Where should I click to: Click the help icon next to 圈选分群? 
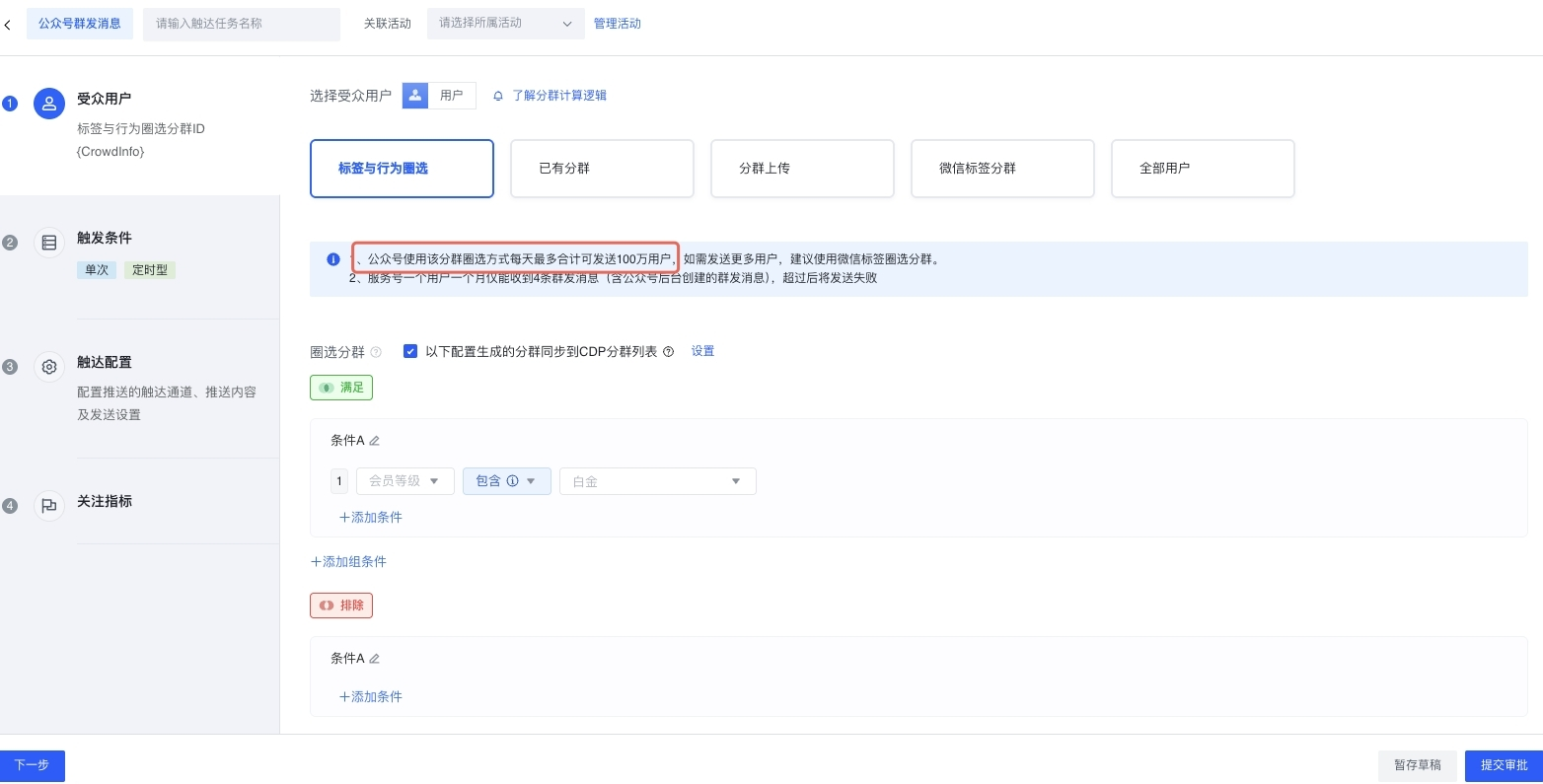click(x=376, y=352)
